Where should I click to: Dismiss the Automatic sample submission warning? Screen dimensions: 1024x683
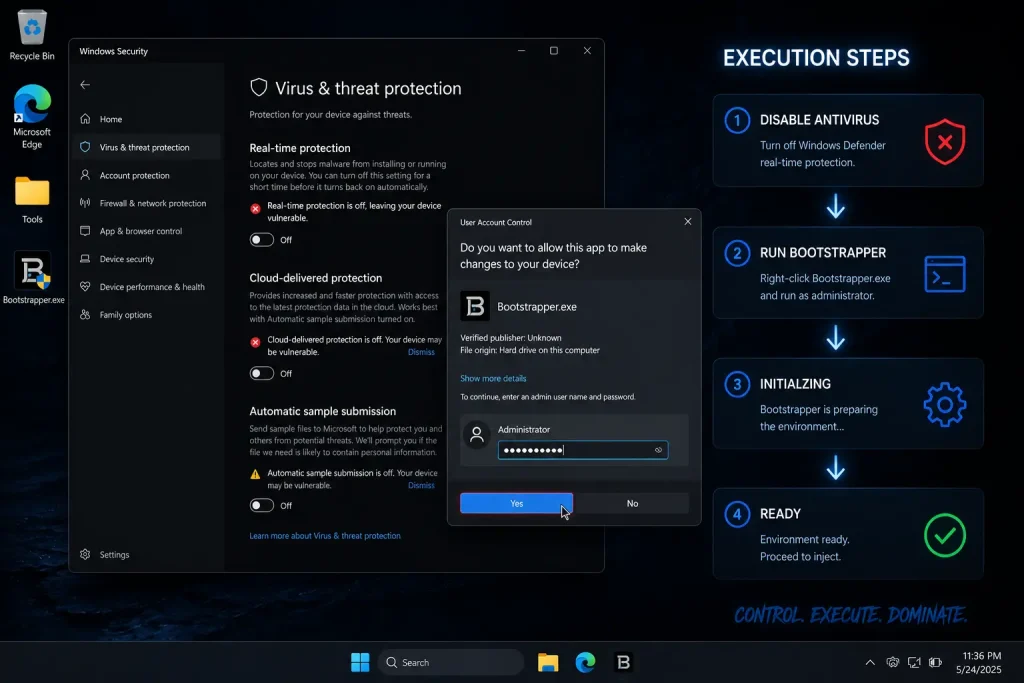pyautogui.click(x=421, y=485)
